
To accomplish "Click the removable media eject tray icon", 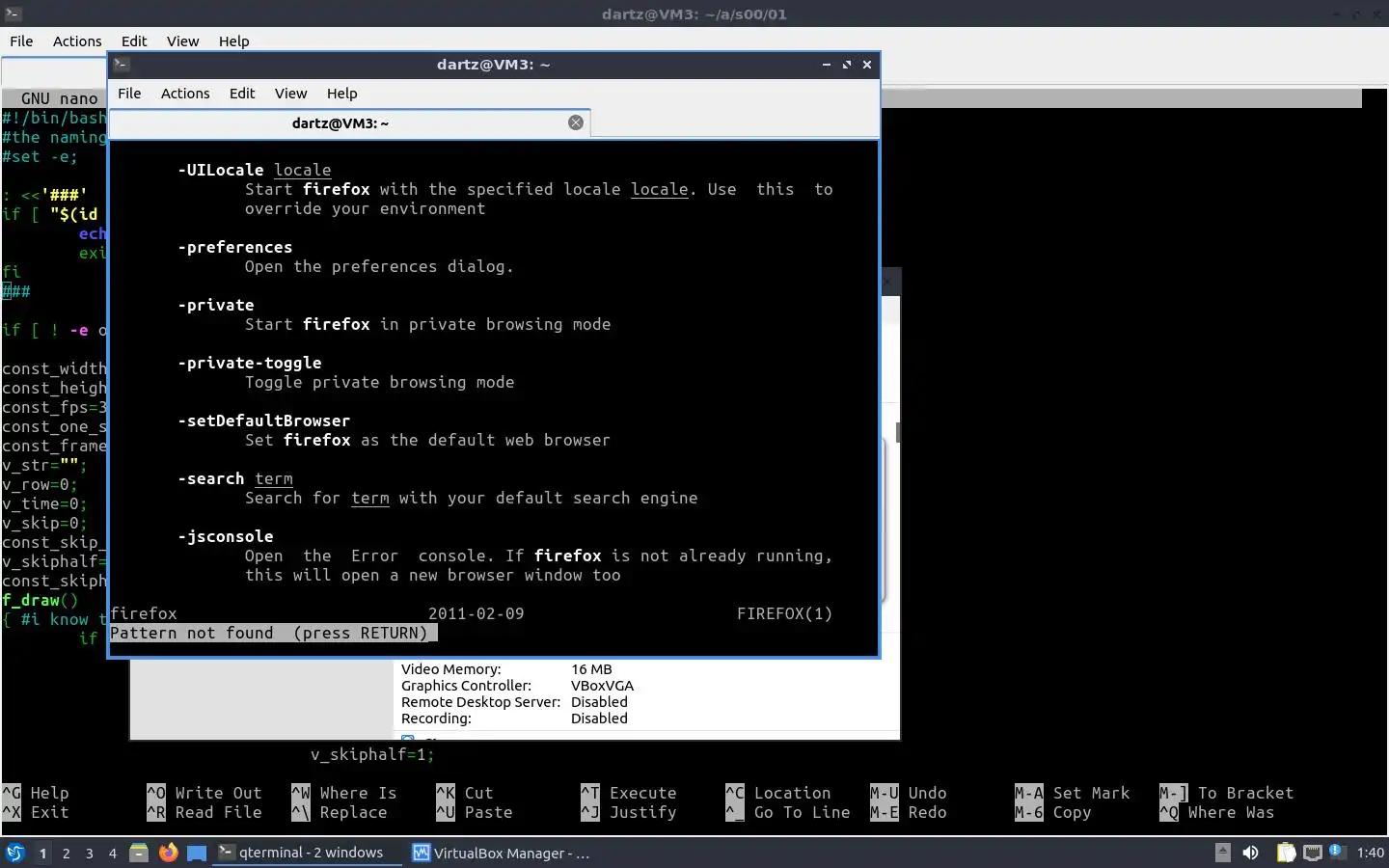I will point(1222,853).
